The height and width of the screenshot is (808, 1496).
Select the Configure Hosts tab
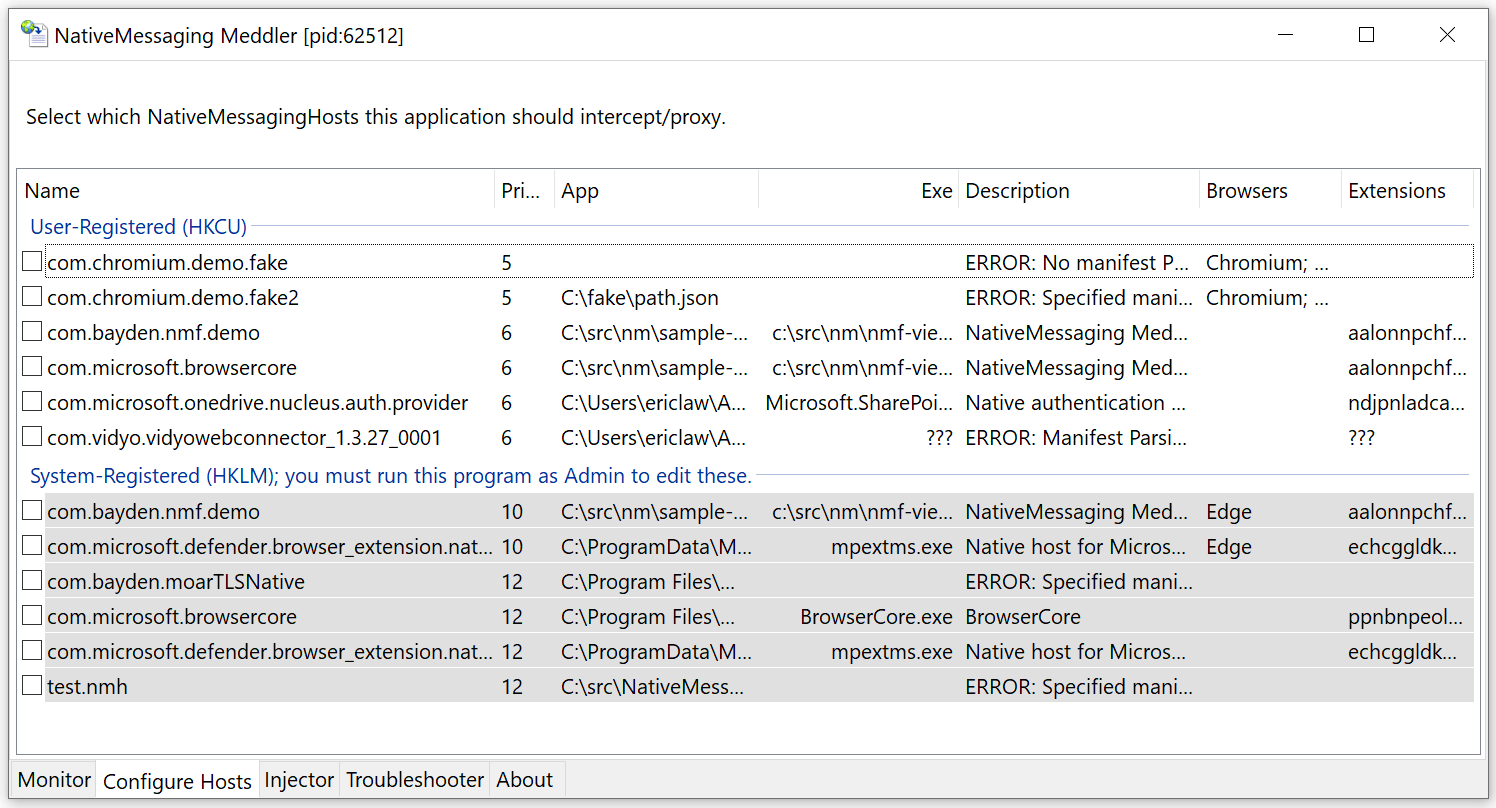[177, 781]
